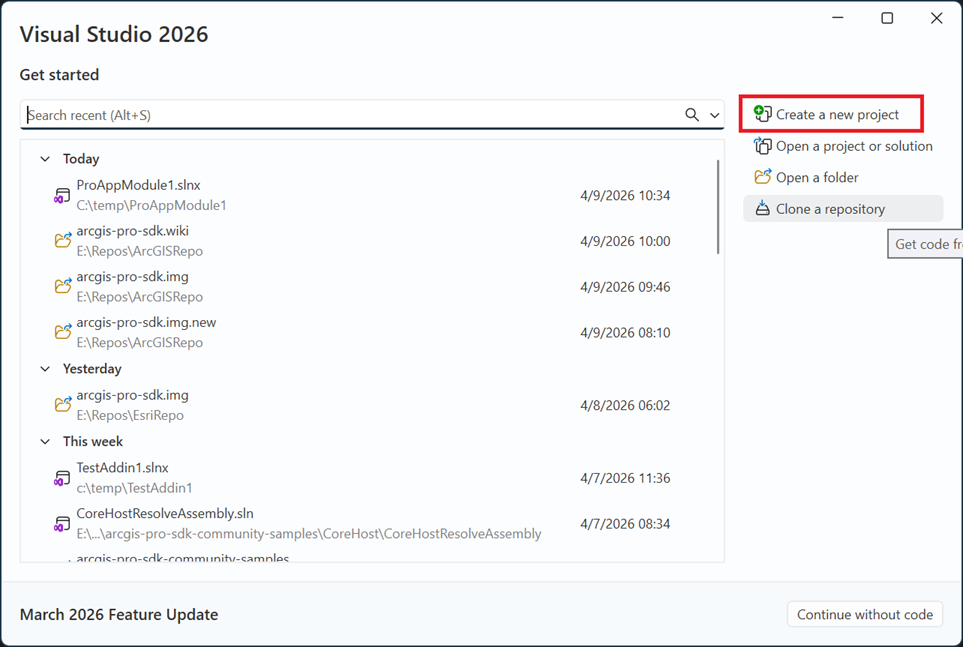The width and height of the screenshot is (963, 647).
Task: Click the Yesterday group header text
Action: 92,369
